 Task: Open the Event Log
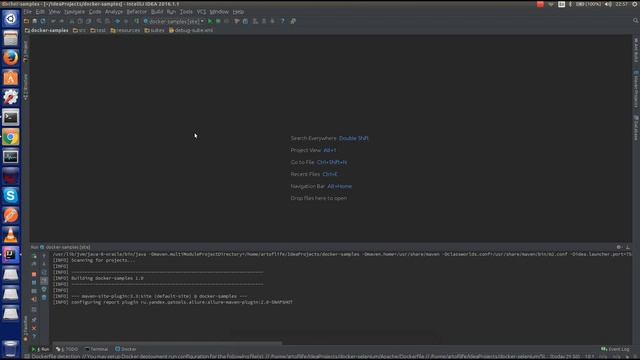[616, 349]
